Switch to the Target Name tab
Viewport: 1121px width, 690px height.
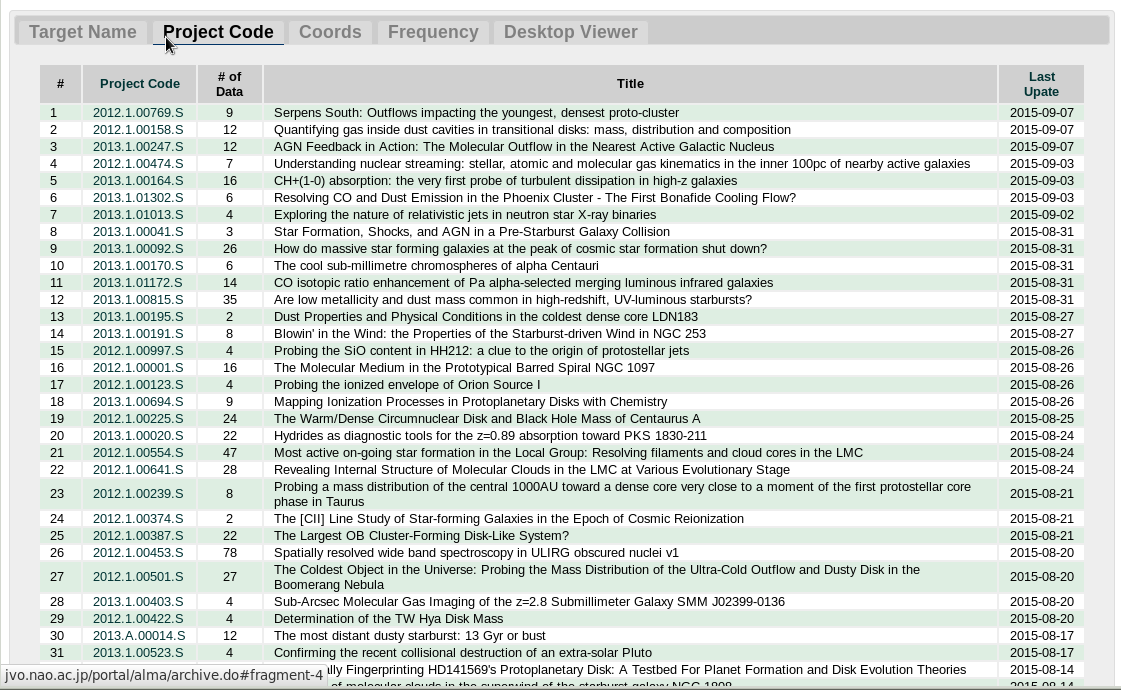coord(82,32)
